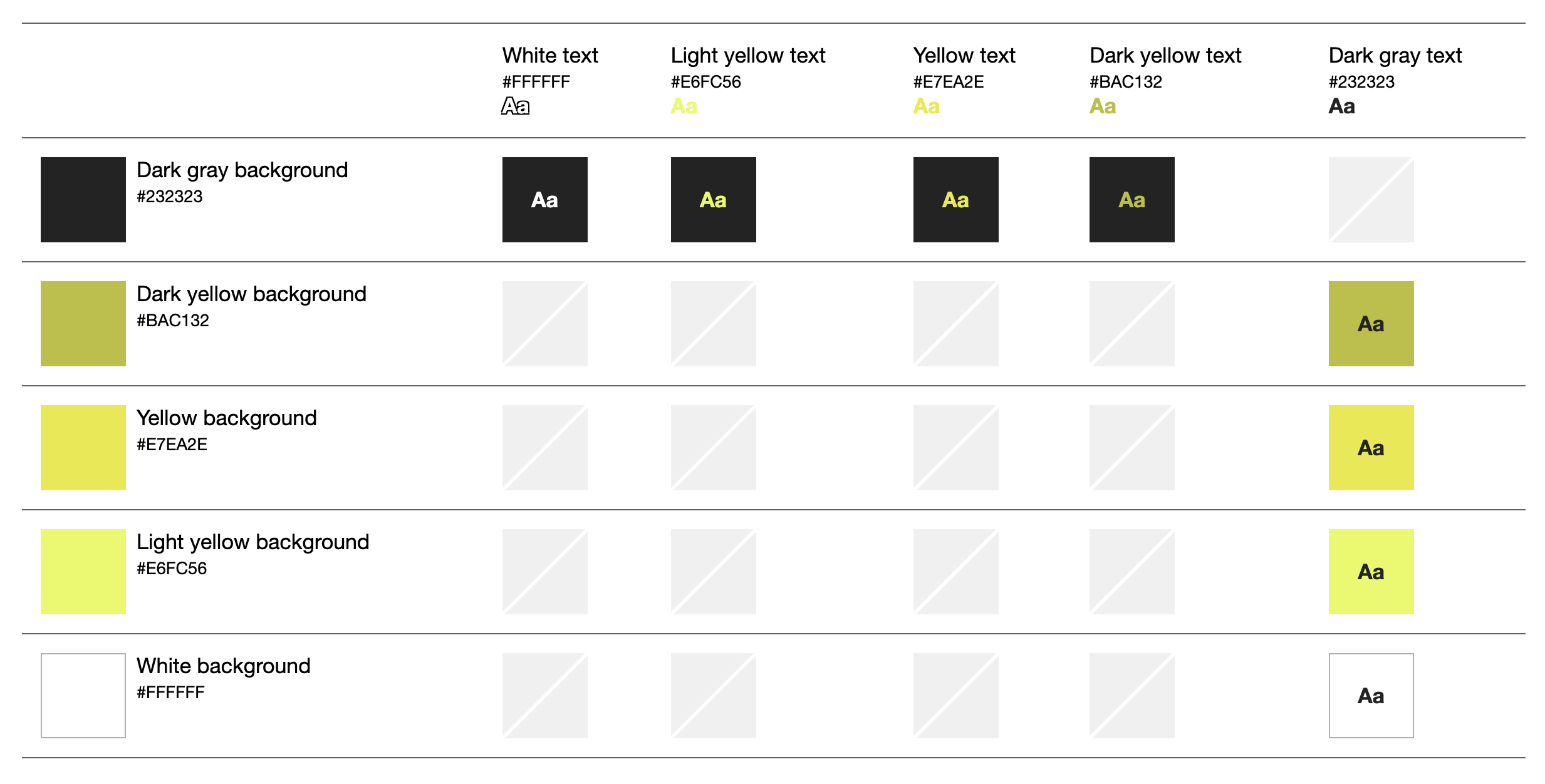Click light yellow text on dark gray tile
This screenshot has width=1545, height=784.
click(x=713, y=200)
